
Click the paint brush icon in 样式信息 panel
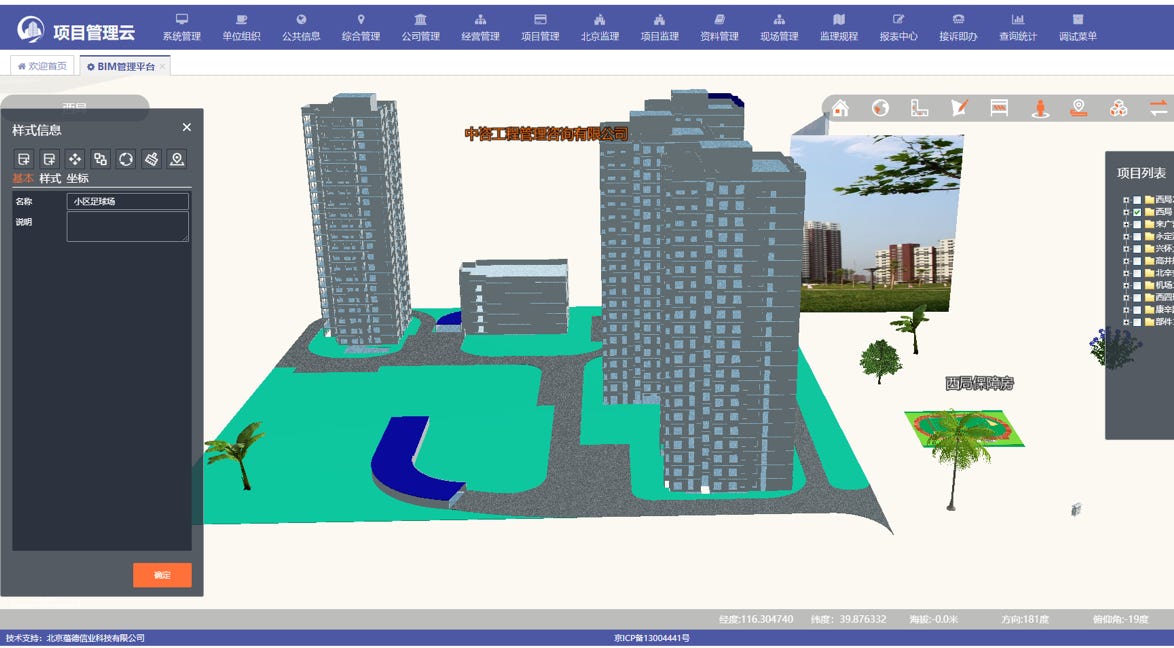coord(151,159)
